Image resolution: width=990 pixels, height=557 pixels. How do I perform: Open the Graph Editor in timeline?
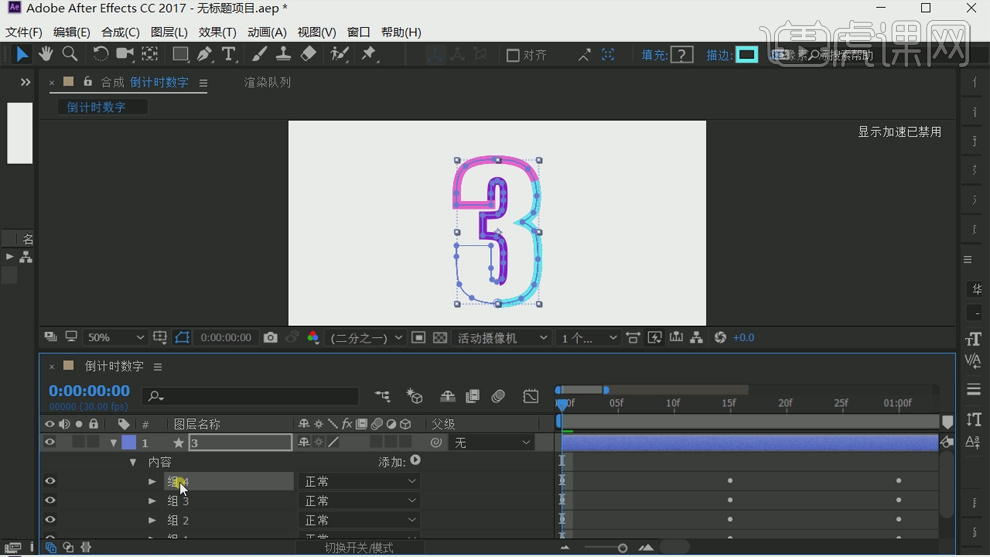coord(531,397)
